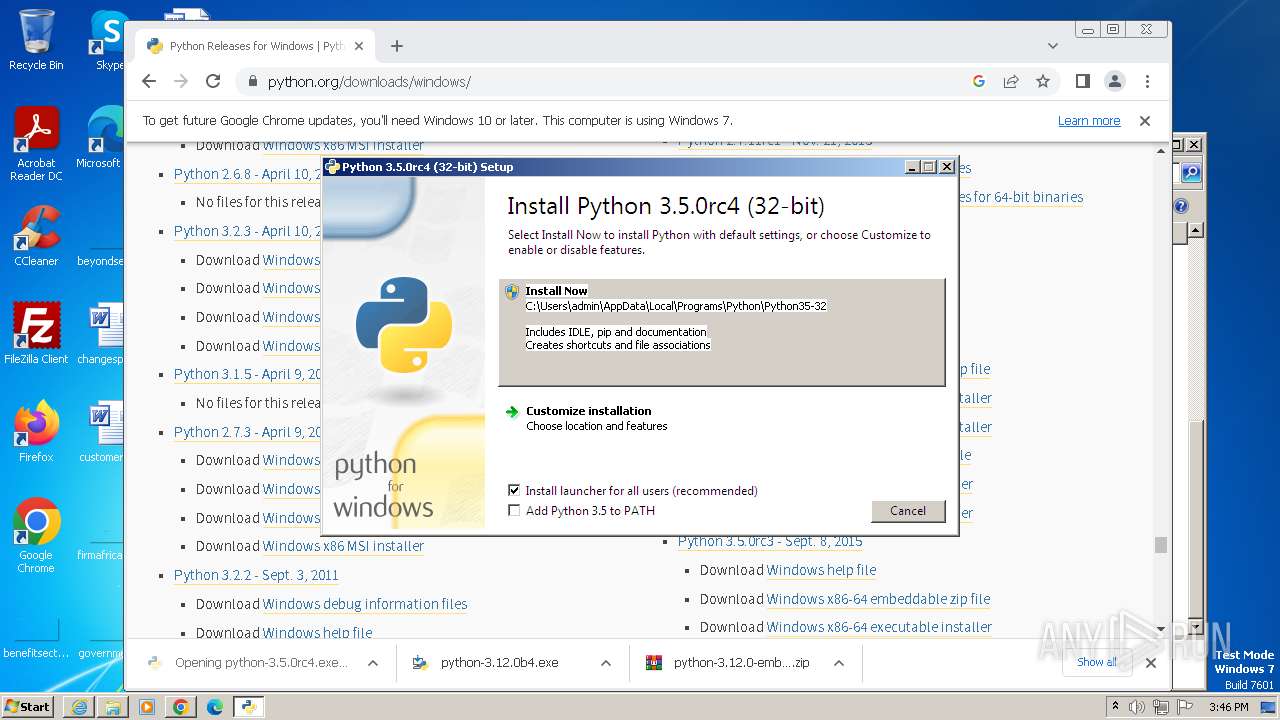Bookmark this page with star icon

(1043, 81)
